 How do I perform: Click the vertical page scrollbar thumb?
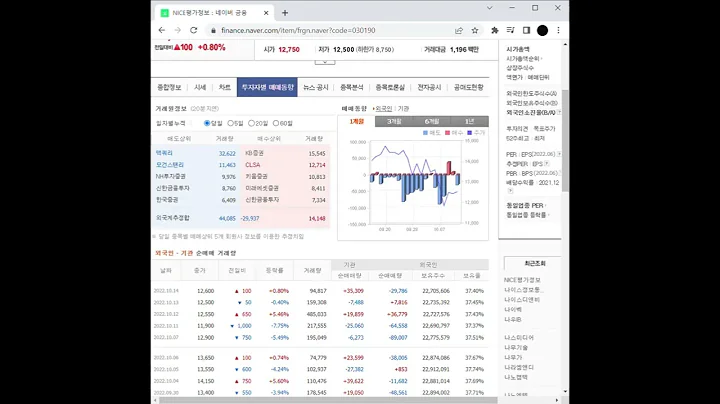(x=565, y=141)
